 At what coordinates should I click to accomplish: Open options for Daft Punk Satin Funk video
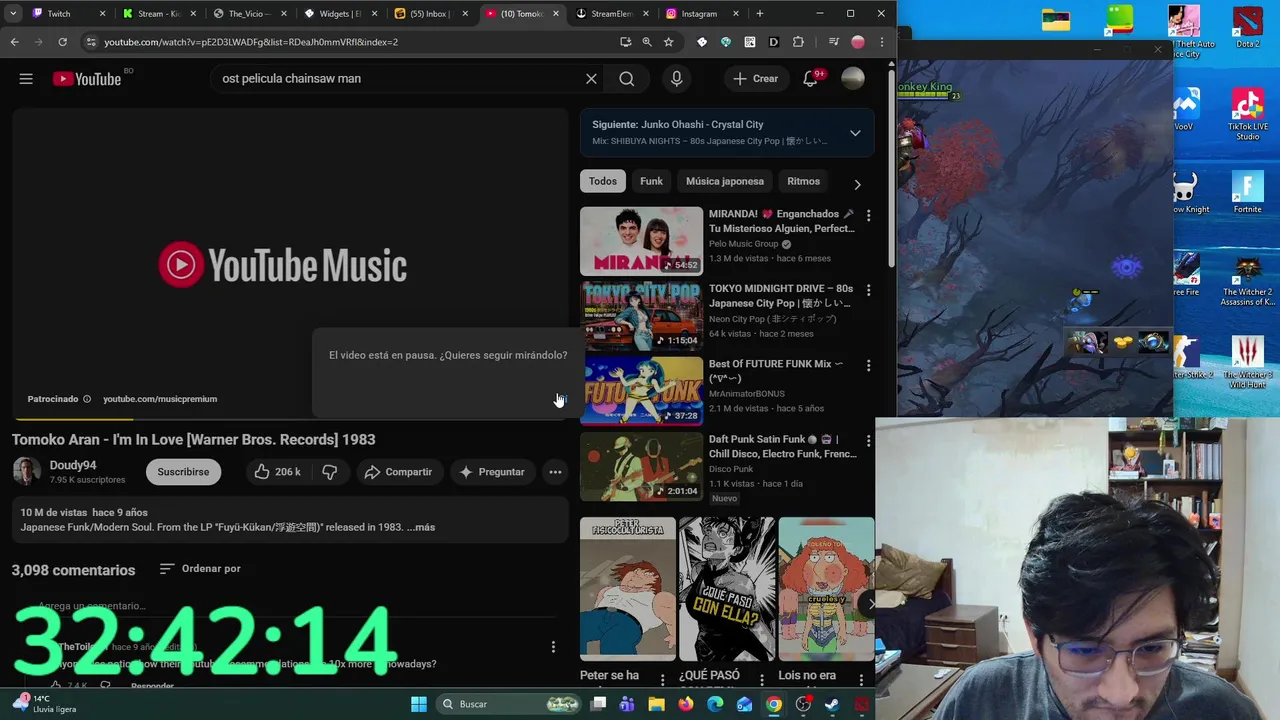coord(868,441)
